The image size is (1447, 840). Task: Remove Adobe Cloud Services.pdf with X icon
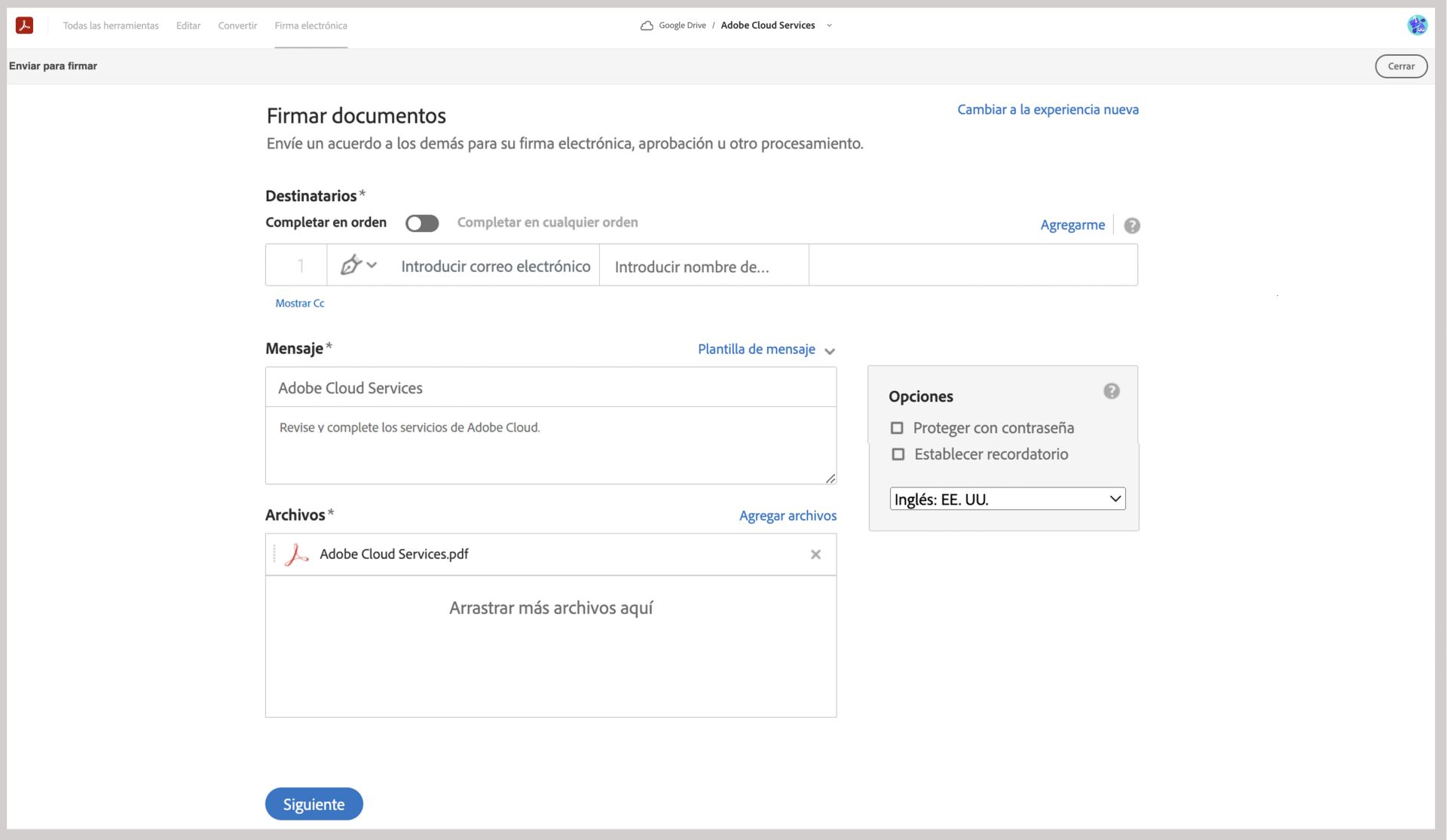coord(815,554)
